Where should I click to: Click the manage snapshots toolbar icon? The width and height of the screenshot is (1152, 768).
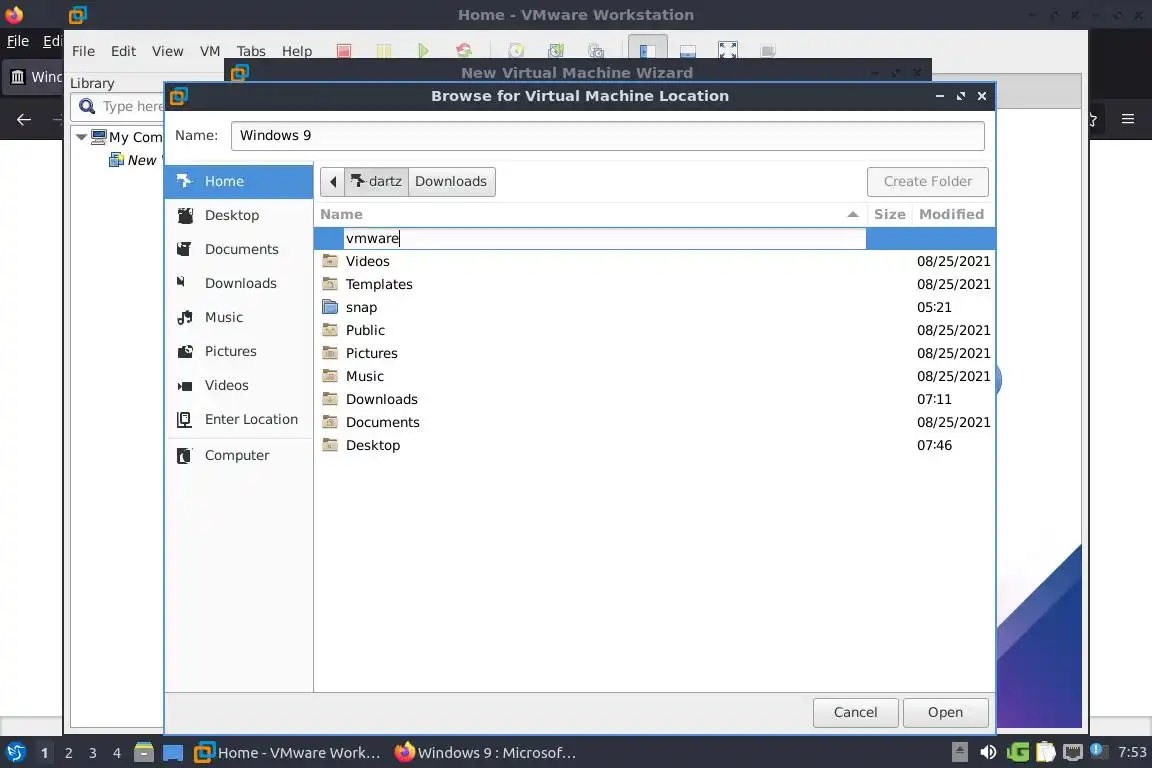[596, 51]
